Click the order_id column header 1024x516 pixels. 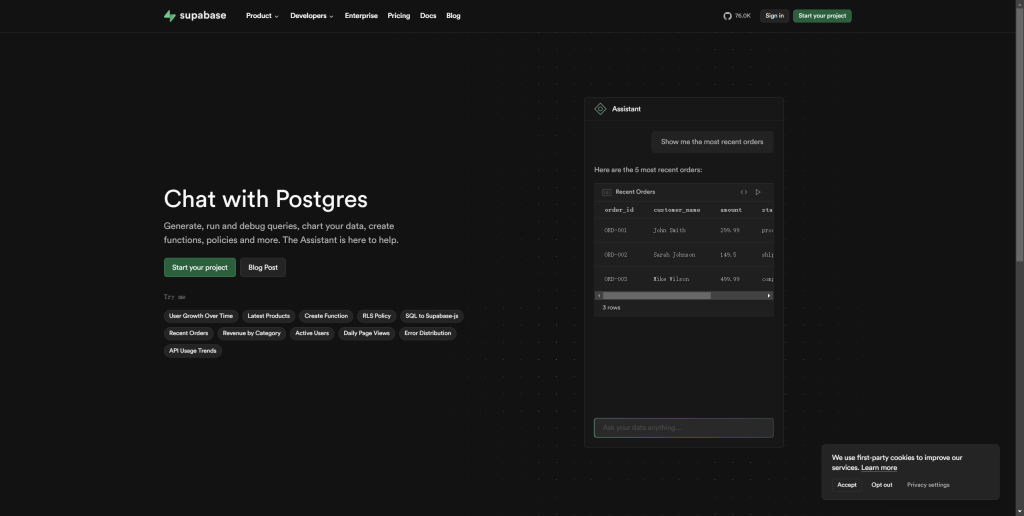(x=619, y=210)
